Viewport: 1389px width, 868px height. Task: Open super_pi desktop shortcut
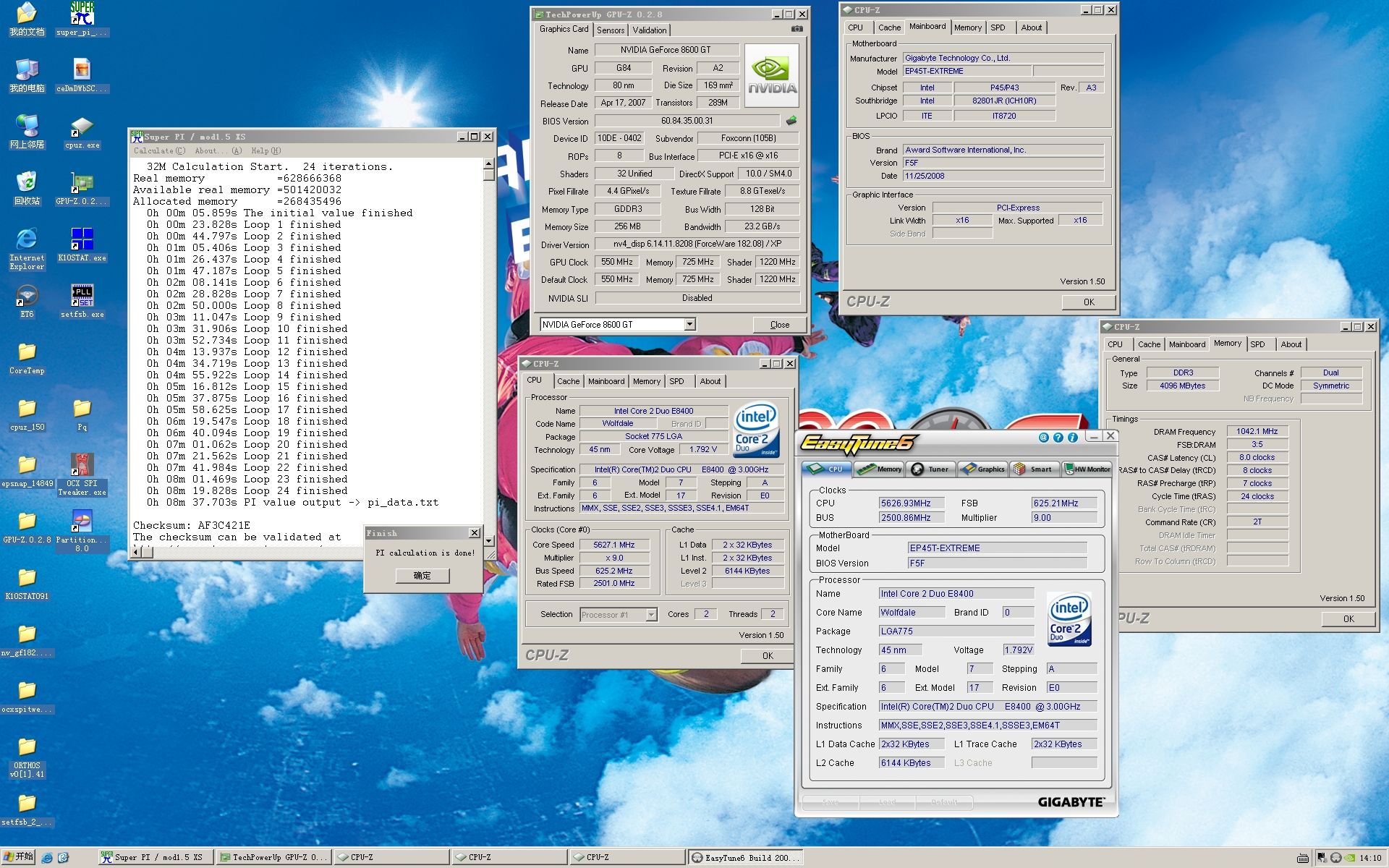(x=82, y=19)
